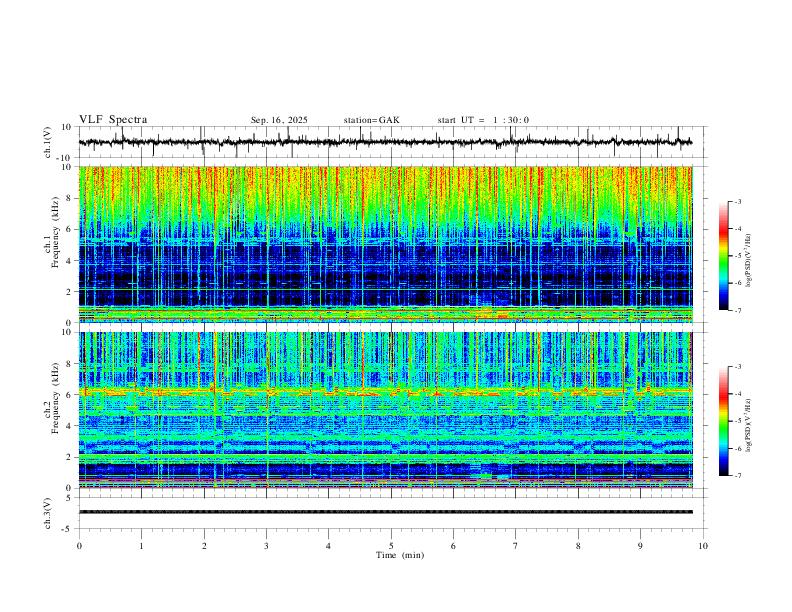Click the 4 kHz tick on ch.1 frequency axis
The height and width of the screenshot is (612, 792).
tap(70, 261)
